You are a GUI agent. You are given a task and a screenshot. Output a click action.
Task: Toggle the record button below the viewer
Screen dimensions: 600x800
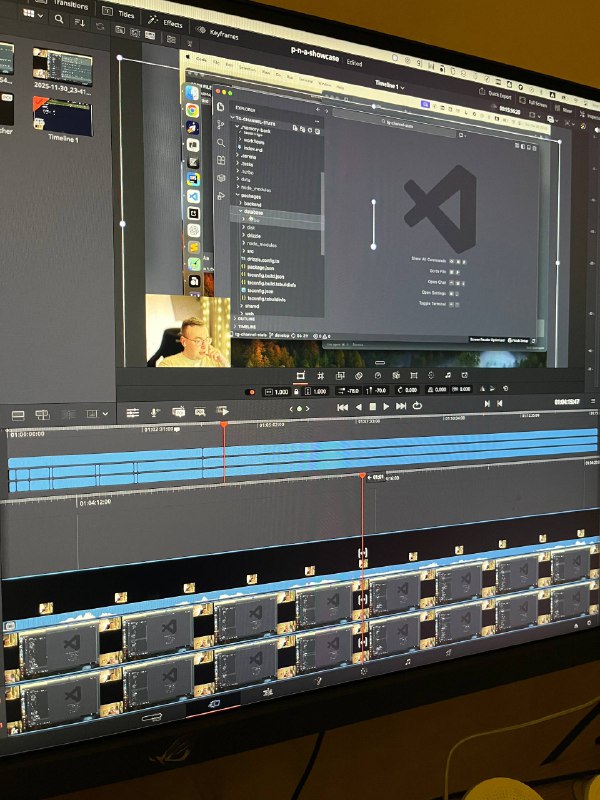(251, 391)
